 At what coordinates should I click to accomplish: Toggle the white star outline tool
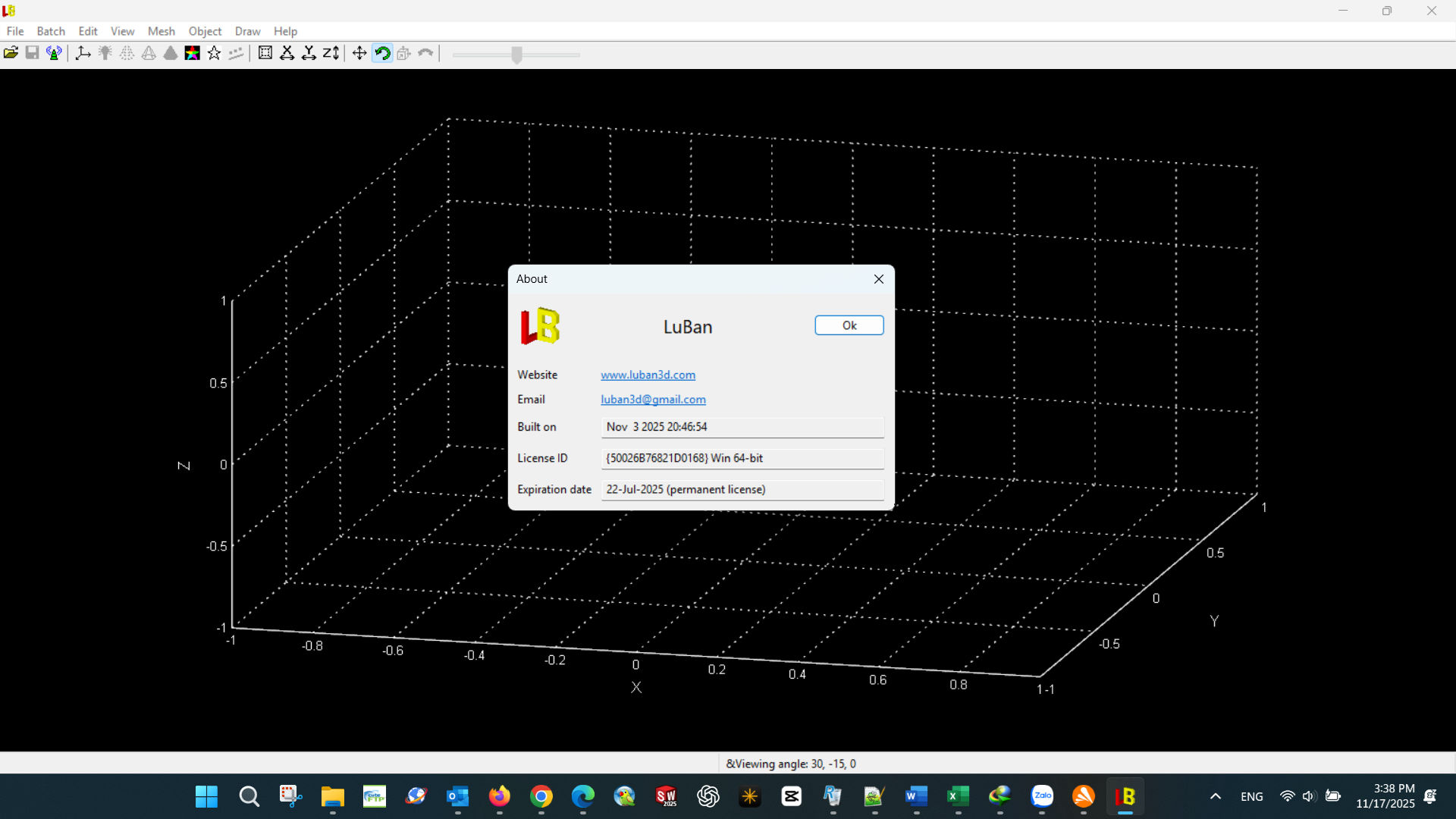pyautogui.click(x=213, y=53)
